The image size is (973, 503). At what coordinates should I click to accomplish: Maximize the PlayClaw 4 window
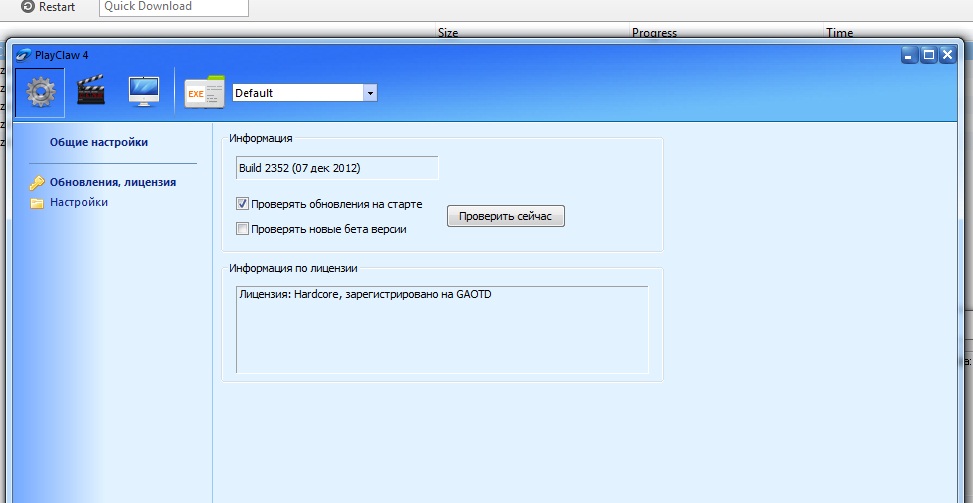[x=928, y=55]
